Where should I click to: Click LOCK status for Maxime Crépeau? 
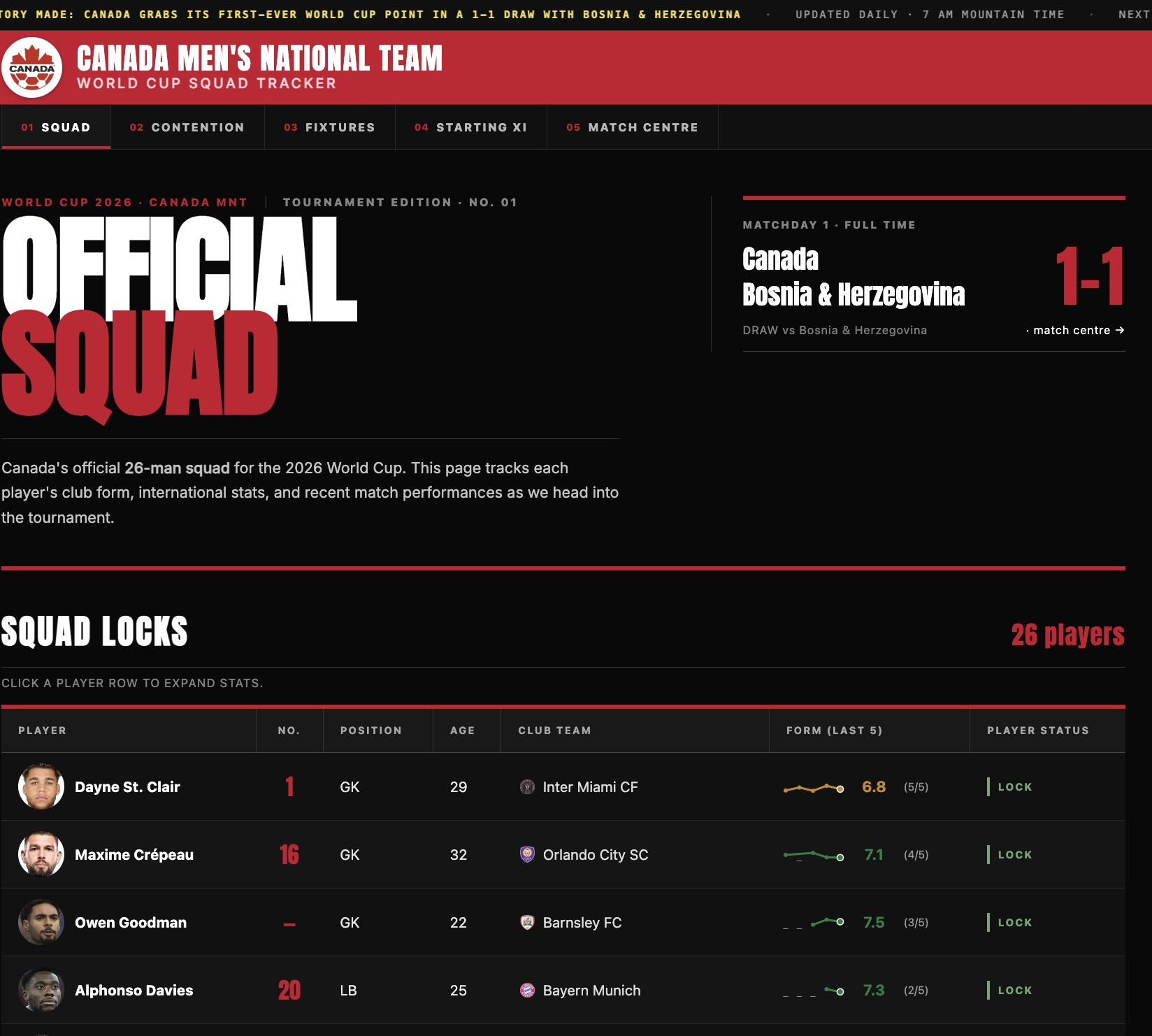(1010, 854)
